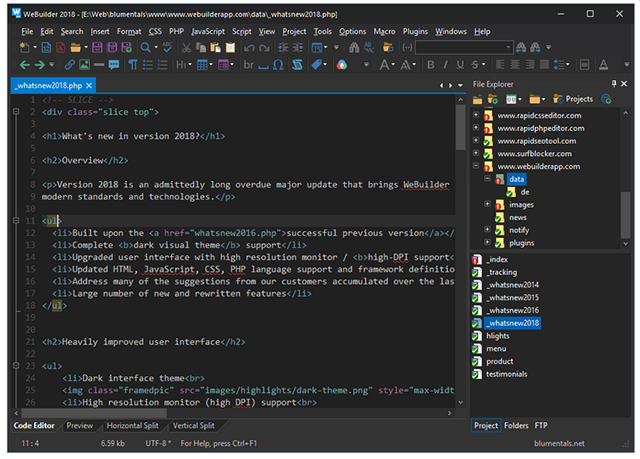Click the Add FTP globe icon in File Explorer

click(606, 99)
